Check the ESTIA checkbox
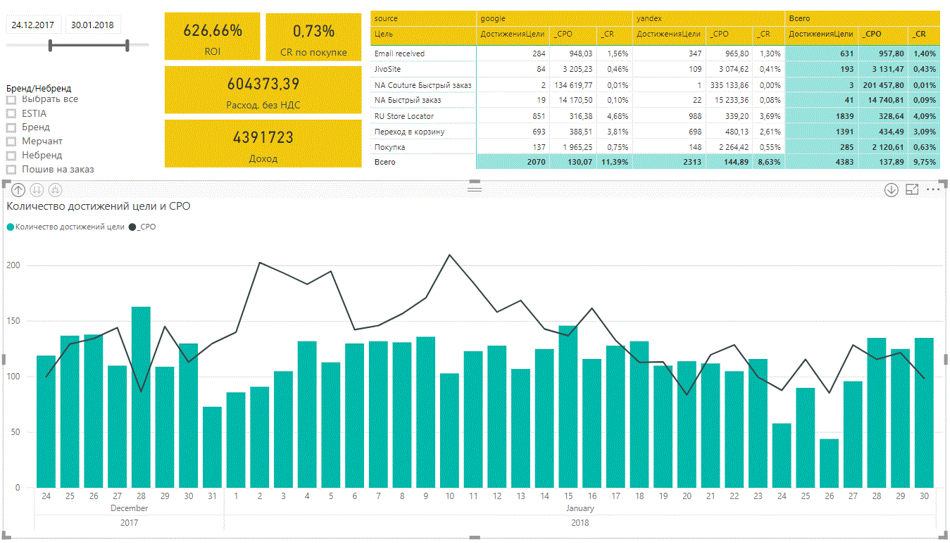950x543 pixels. 11,114
